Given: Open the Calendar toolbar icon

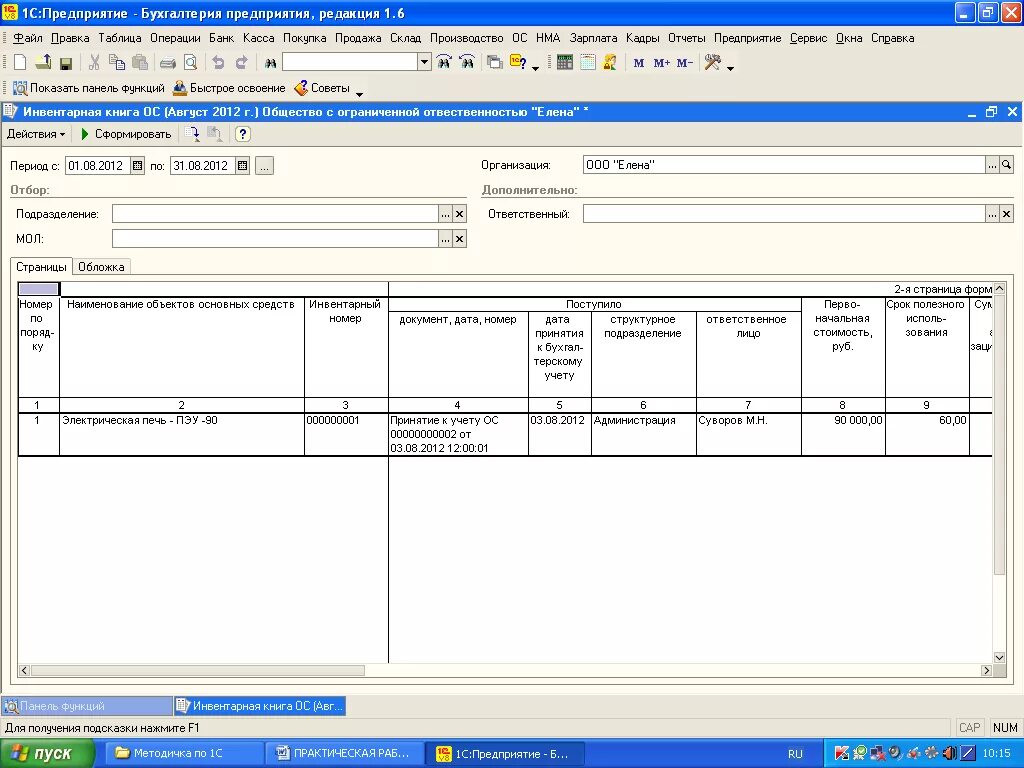Looking at the screenshot, I should (588, 63).
